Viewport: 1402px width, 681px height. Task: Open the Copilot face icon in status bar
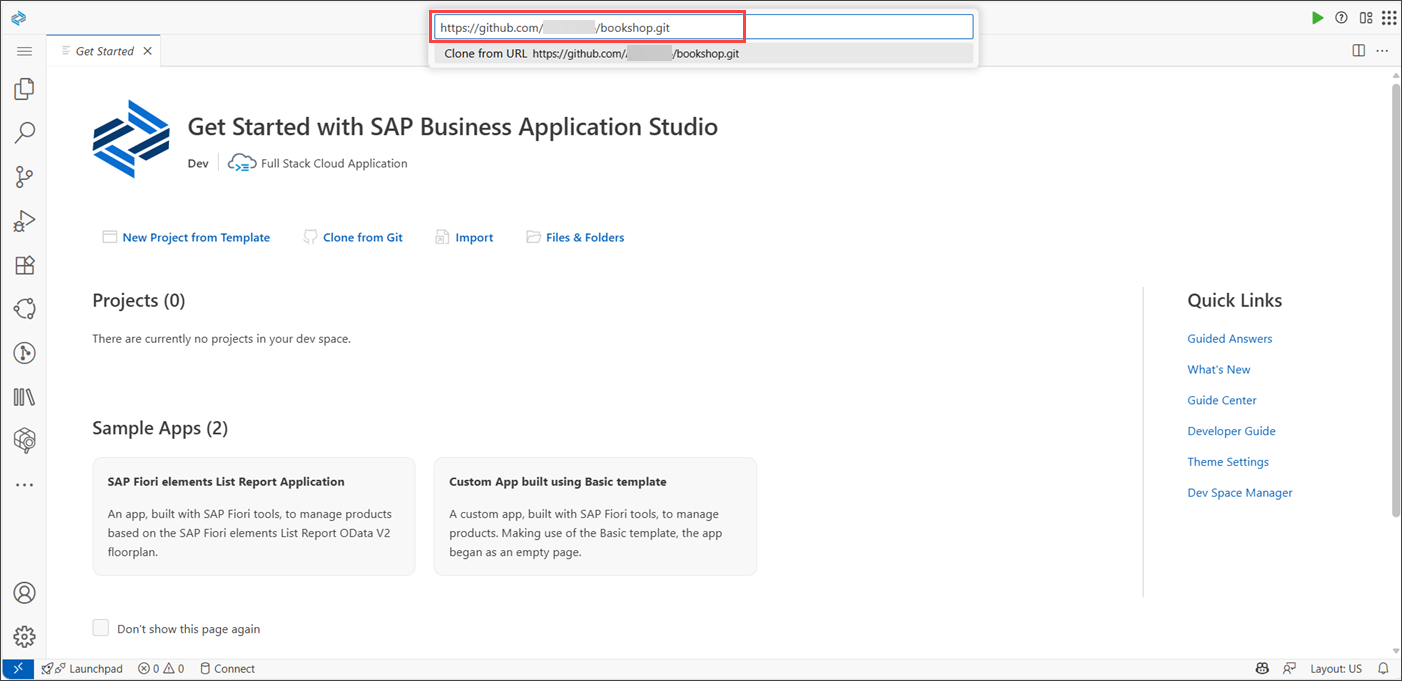1263,669
